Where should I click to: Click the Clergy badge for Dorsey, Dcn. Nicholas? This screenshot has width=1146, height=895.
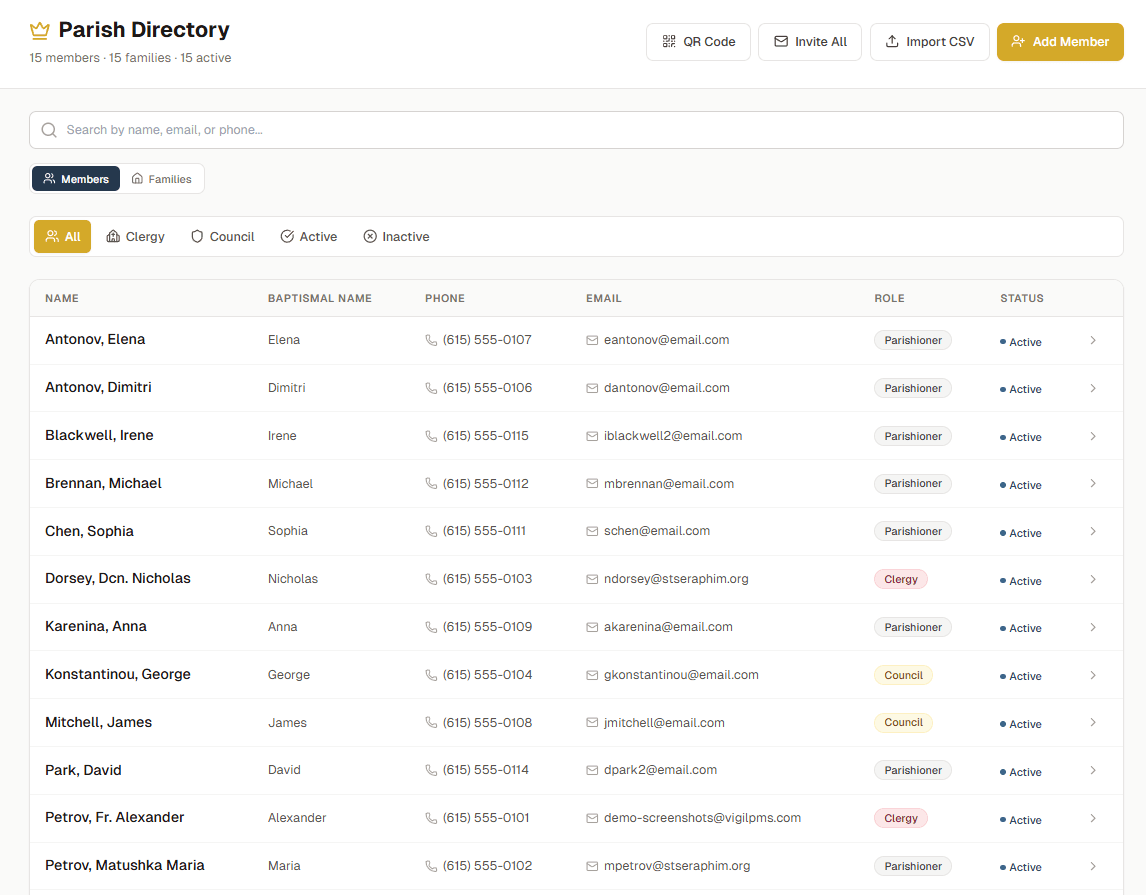(x=900, y=579)
